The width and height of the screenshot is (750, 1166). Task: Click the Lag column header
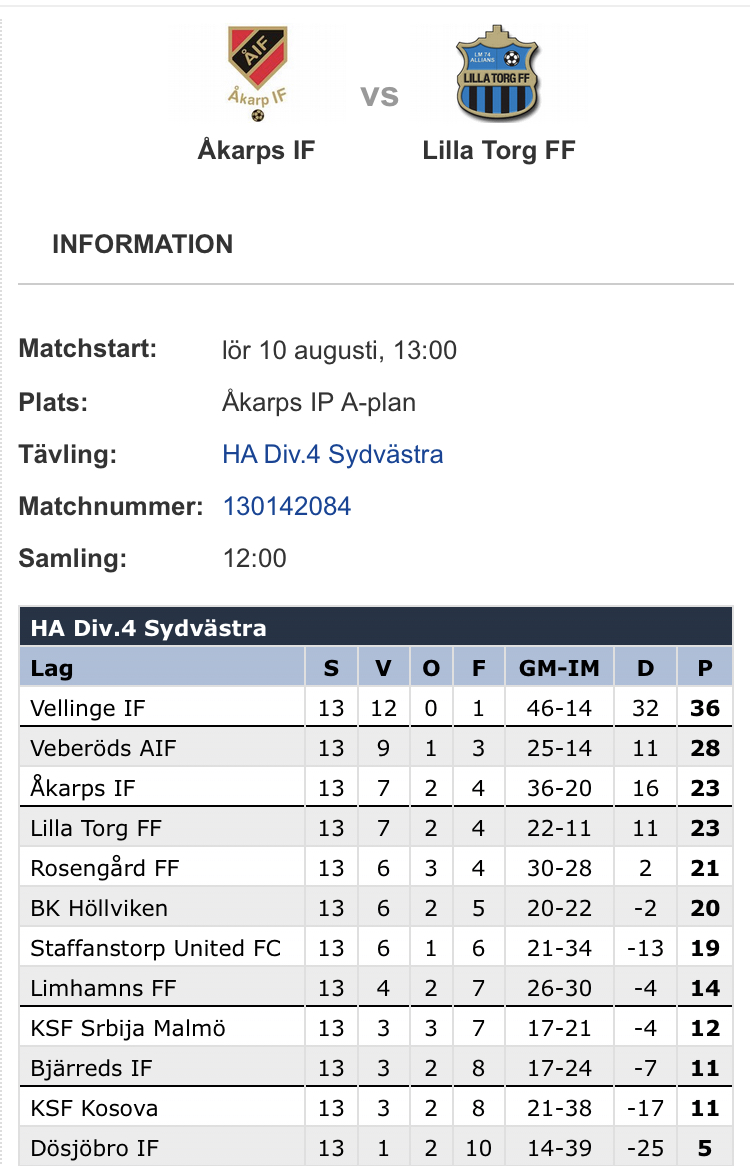(x=52, y=668)
